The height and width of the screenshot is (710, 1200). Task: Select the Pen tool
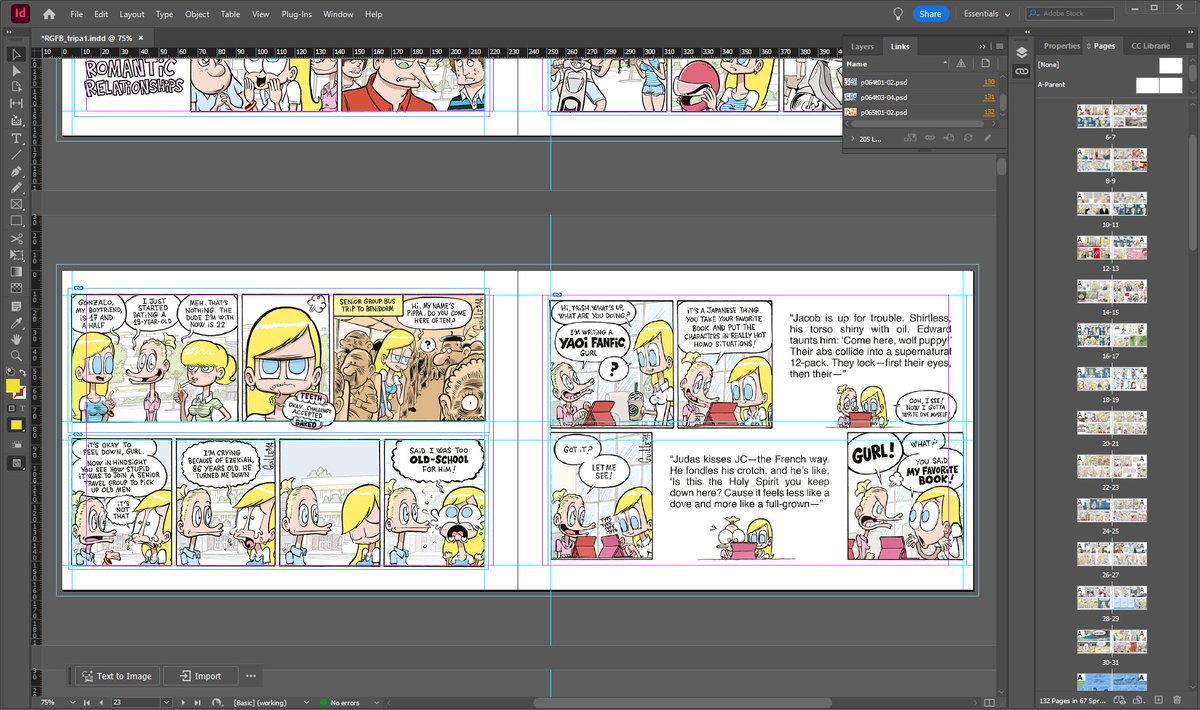16,171
